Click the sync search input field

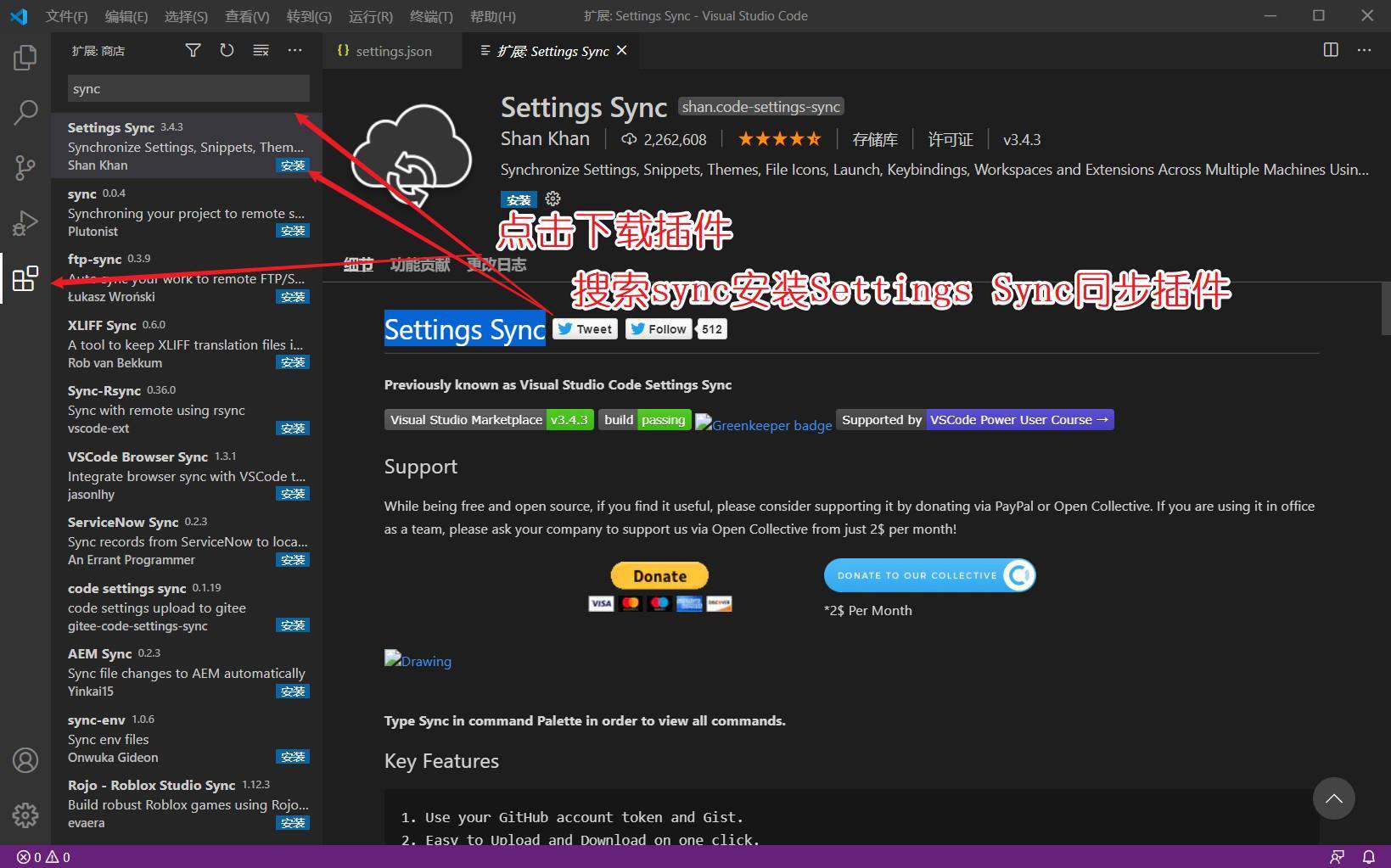(x=188, y=88)
